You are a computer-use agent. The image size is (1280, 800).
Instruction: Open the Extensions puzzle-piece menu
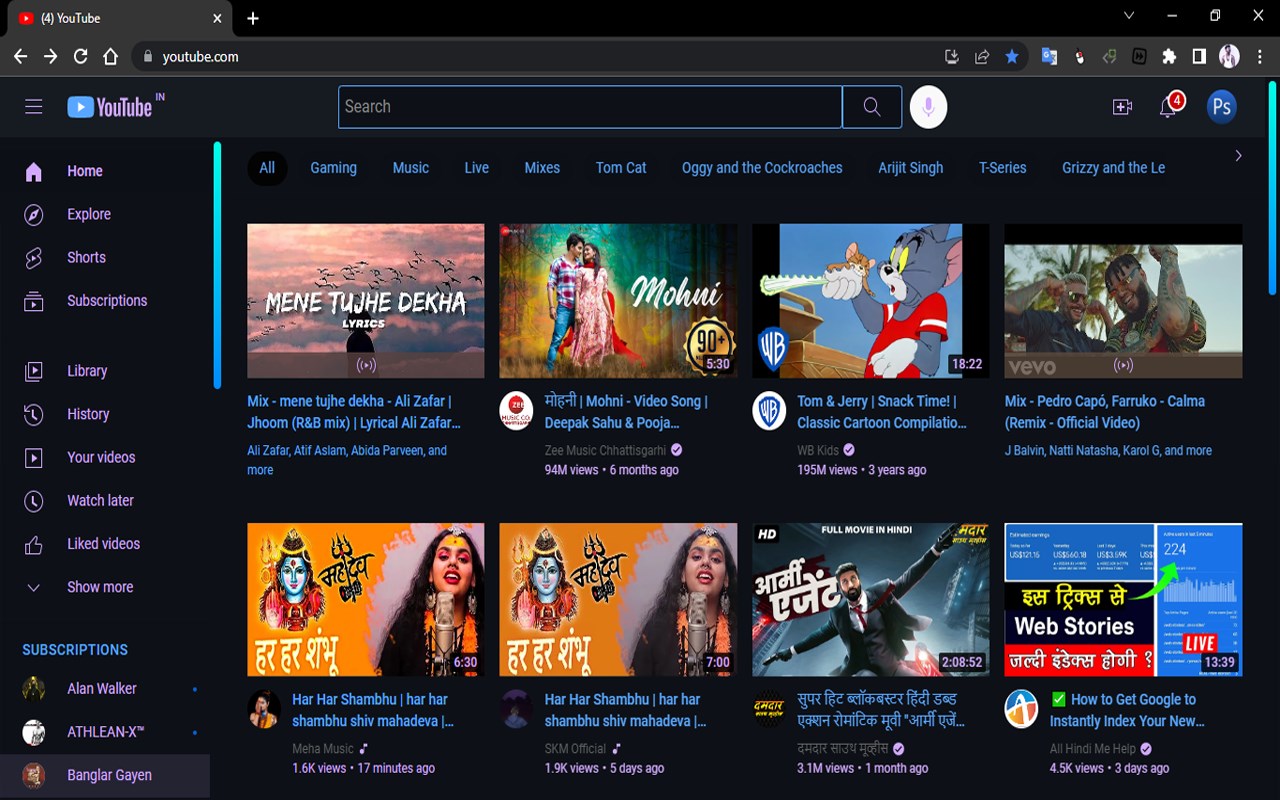[1169, 57]
